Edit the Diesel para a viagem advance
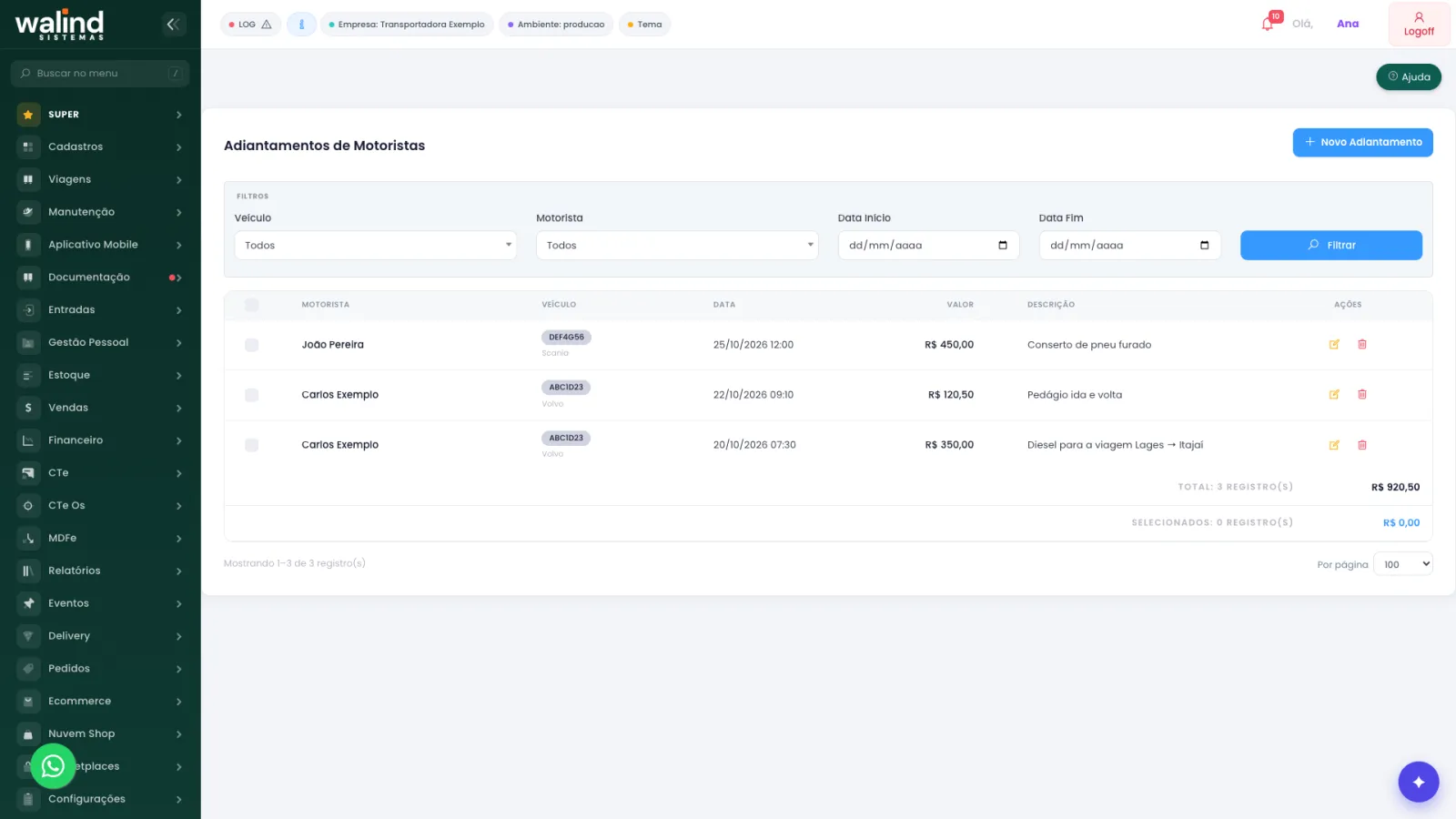 coord(1334,445)
